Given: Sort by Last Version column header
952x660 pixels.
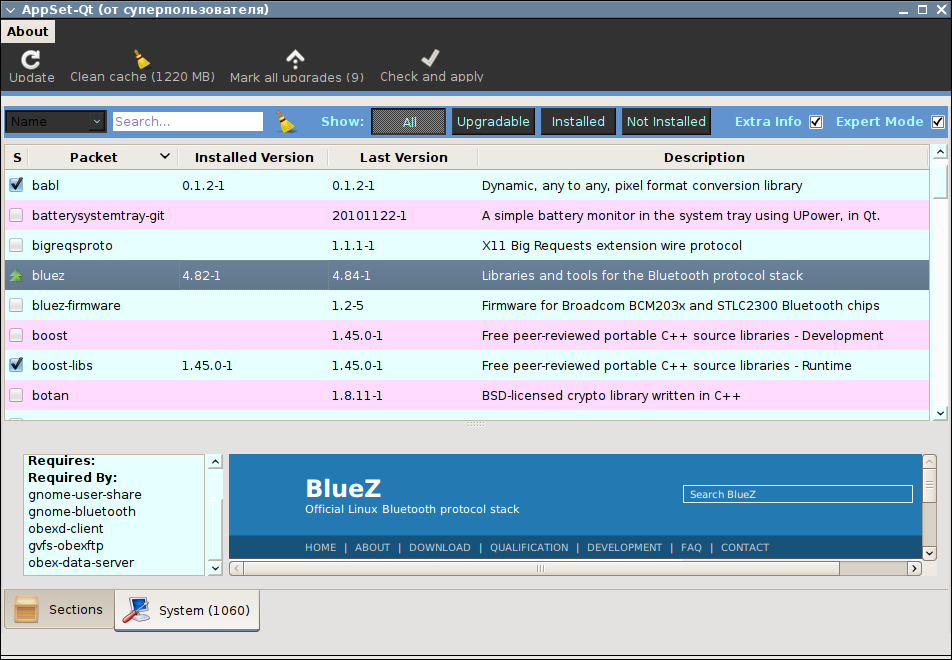Looking at the screenshot, I should [403, 157].
